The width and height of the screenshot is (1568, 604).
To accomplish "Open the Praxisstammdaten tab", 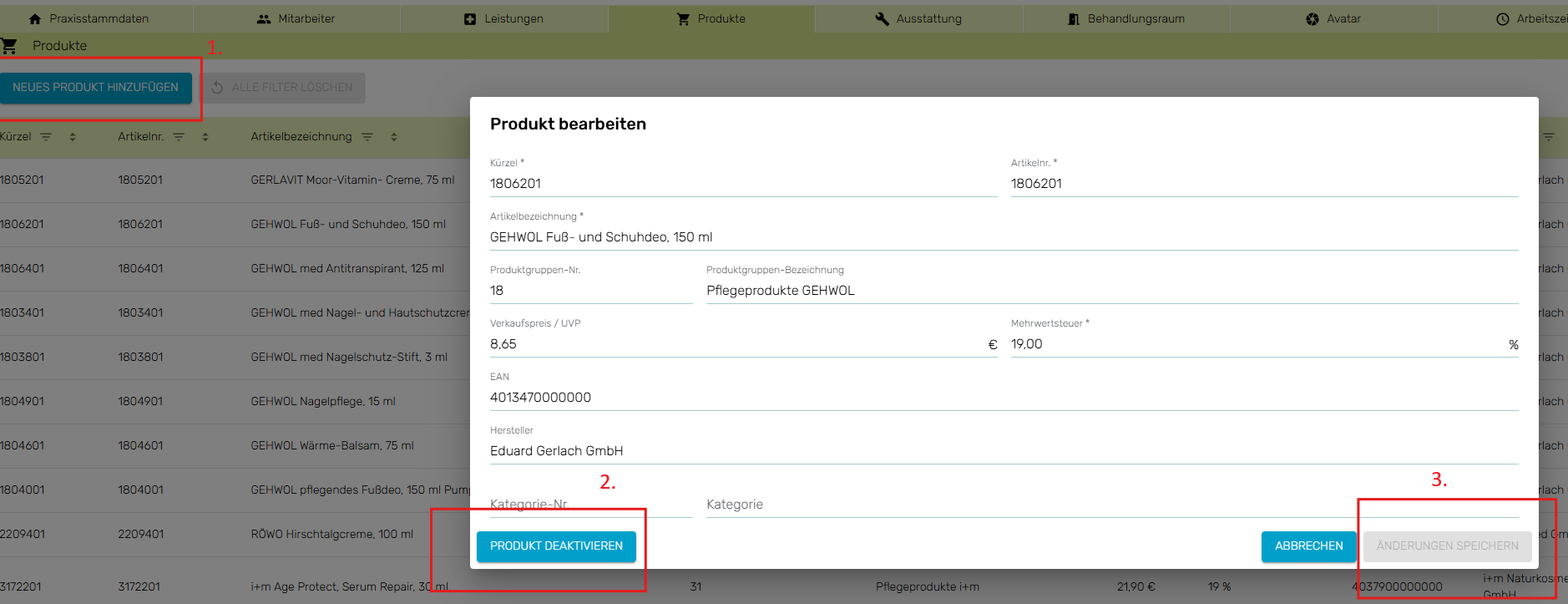I will [89, 18].
